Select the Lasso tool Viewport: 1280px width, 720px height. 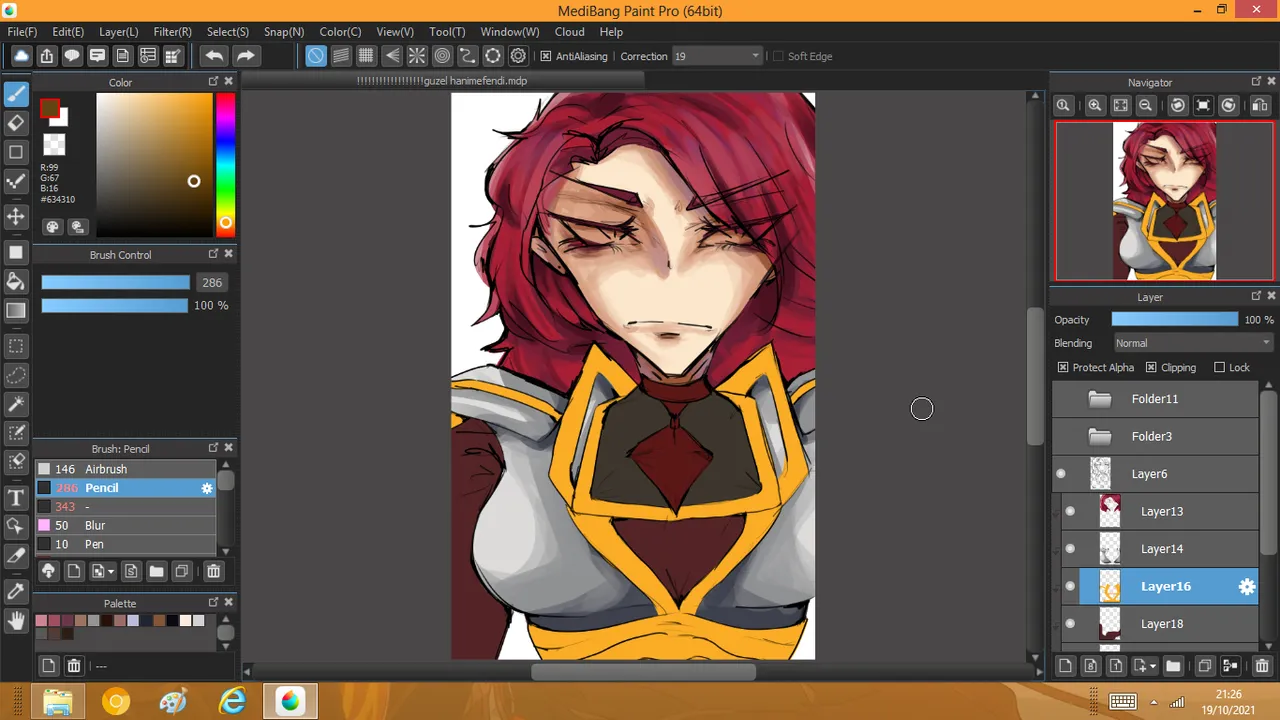(16, 376)
